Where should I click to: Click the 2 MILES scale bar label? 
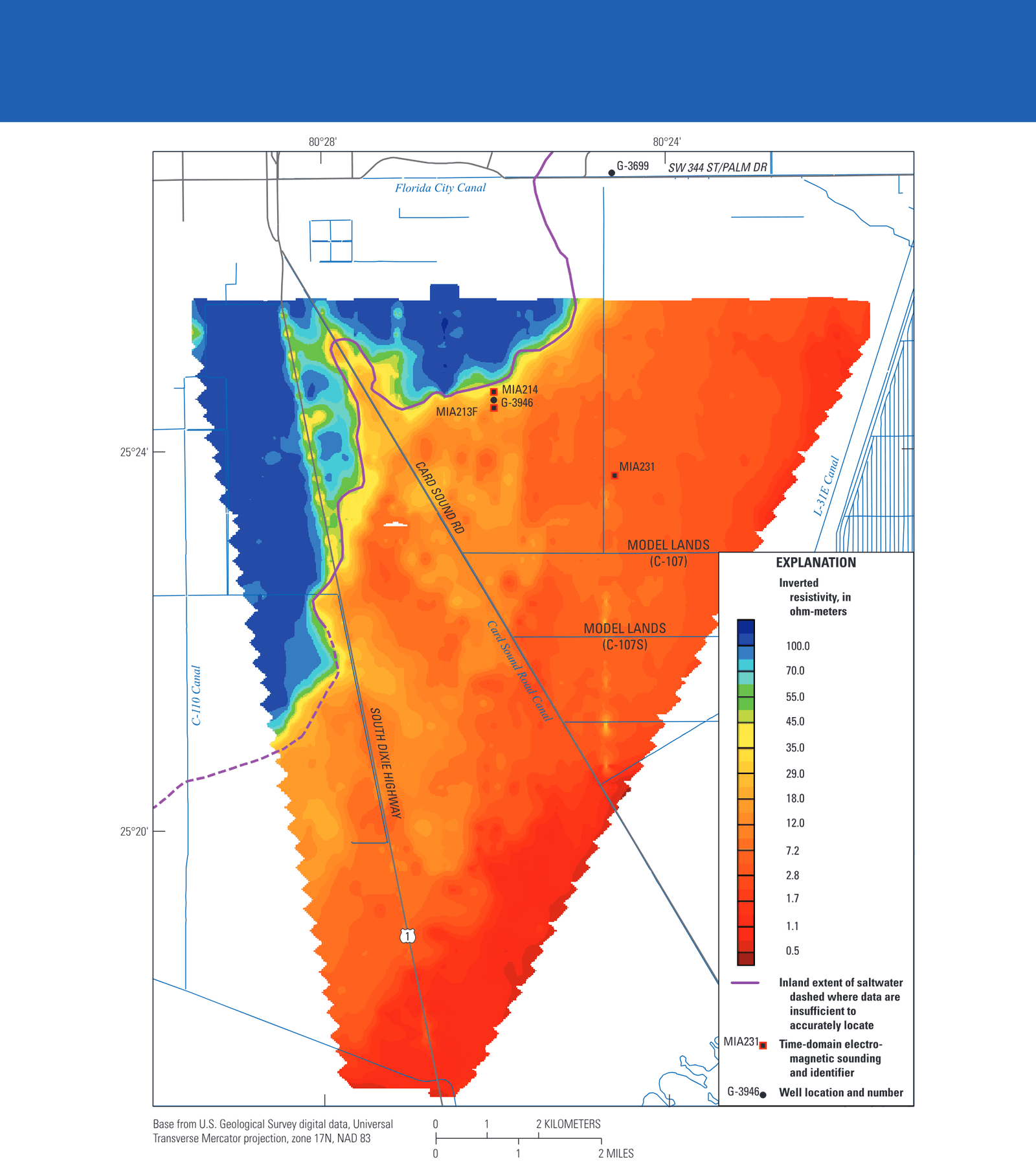pos(616,1153)
